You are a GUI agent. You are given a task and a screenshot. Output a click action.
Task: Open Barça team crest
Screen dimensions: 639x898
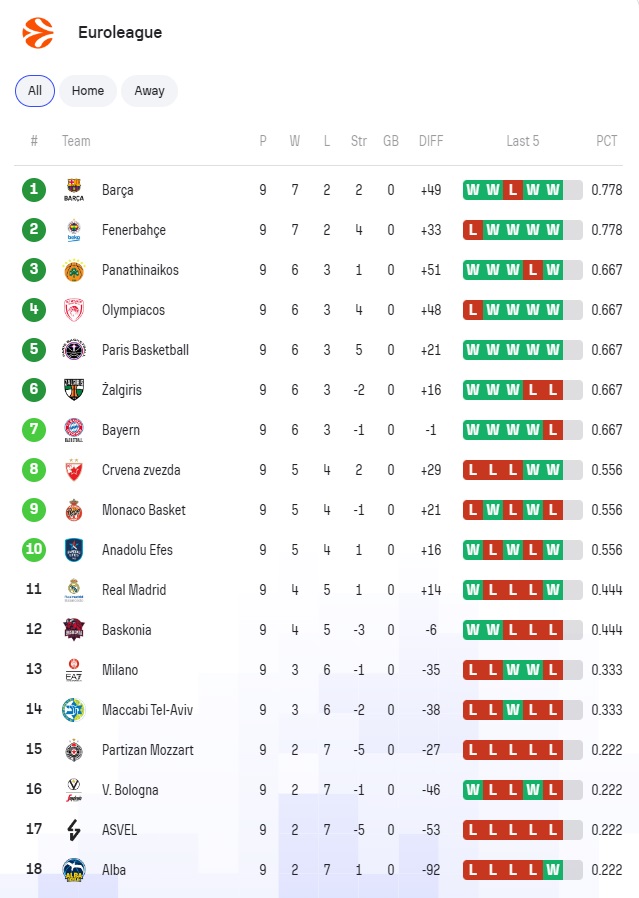pos(74,190)
